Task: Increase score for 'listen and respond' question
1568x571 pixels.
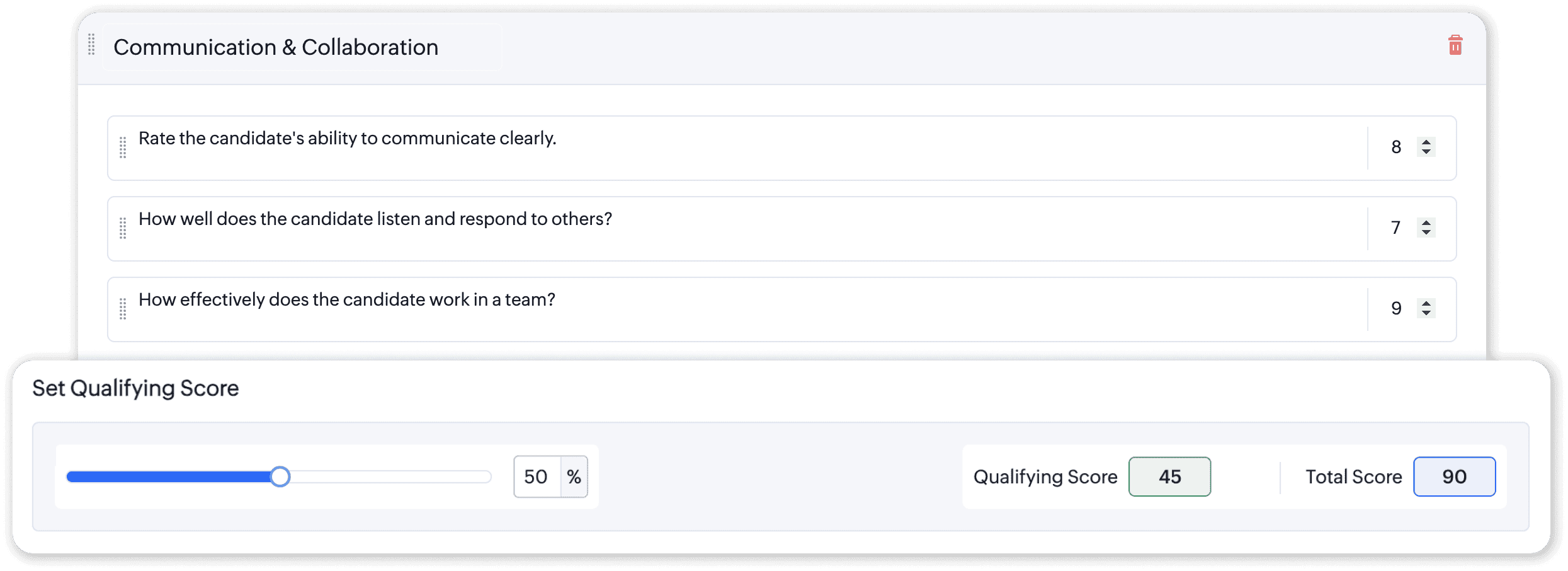Action: coord(1426,222)
